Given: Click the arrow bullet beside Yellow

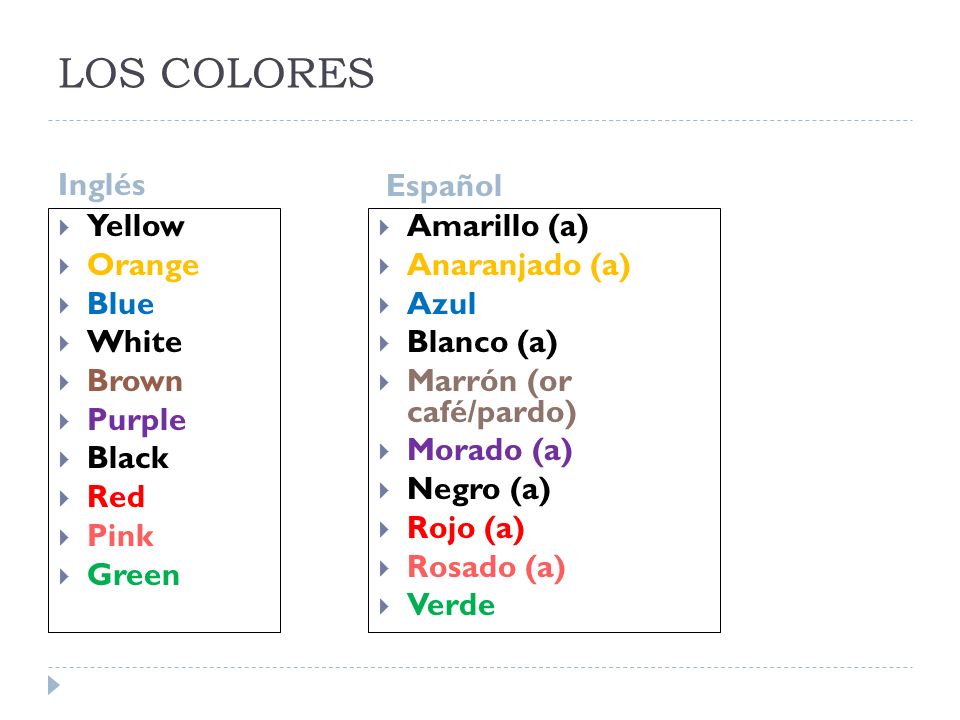Looking at the screenshot, I should (x=64, y=228).
